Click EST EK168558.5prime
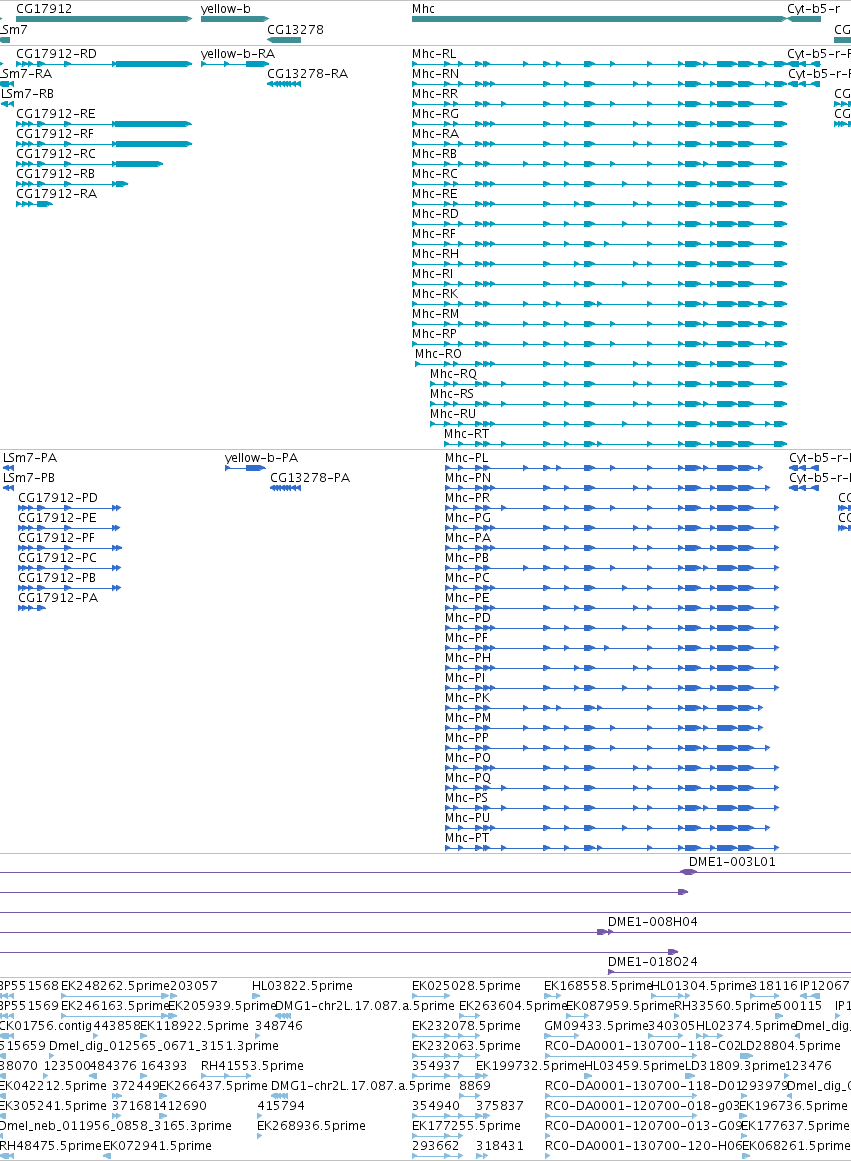 [598, 986]
